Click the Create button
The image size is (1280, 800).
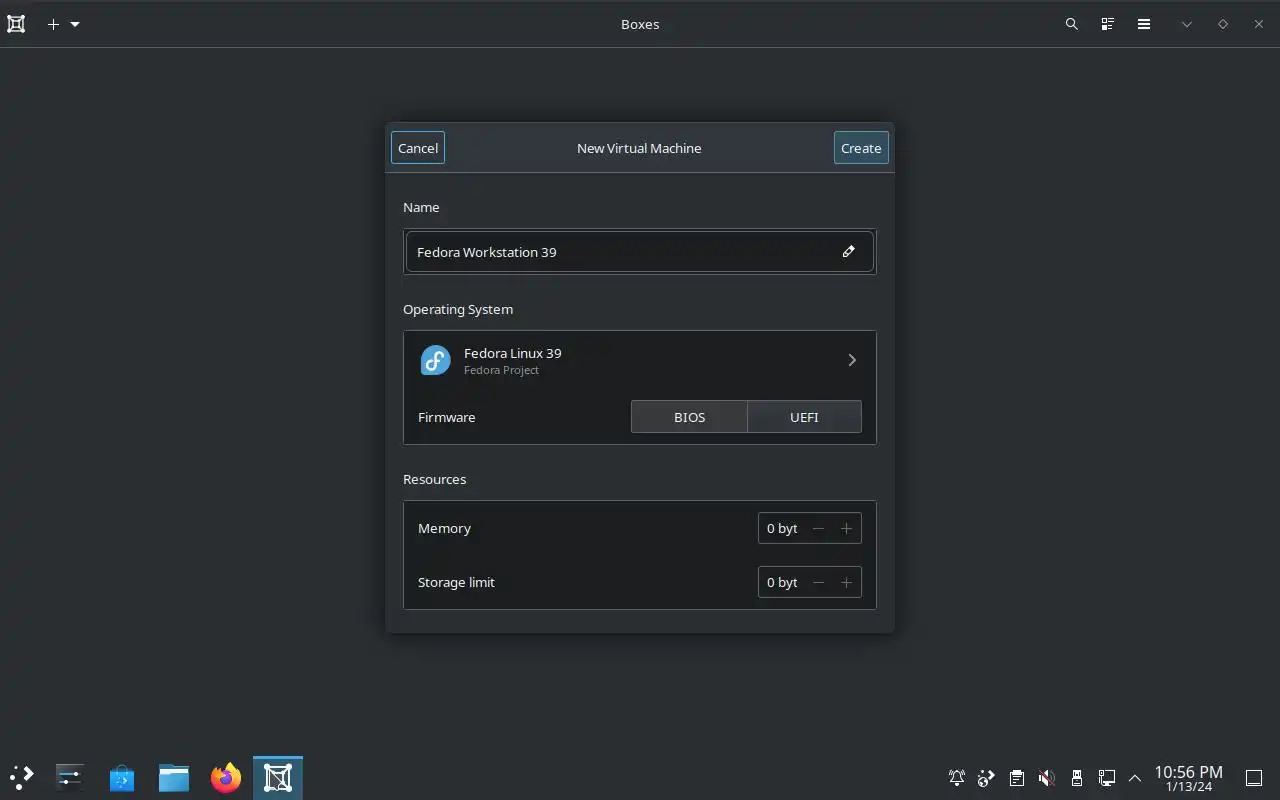861,148
